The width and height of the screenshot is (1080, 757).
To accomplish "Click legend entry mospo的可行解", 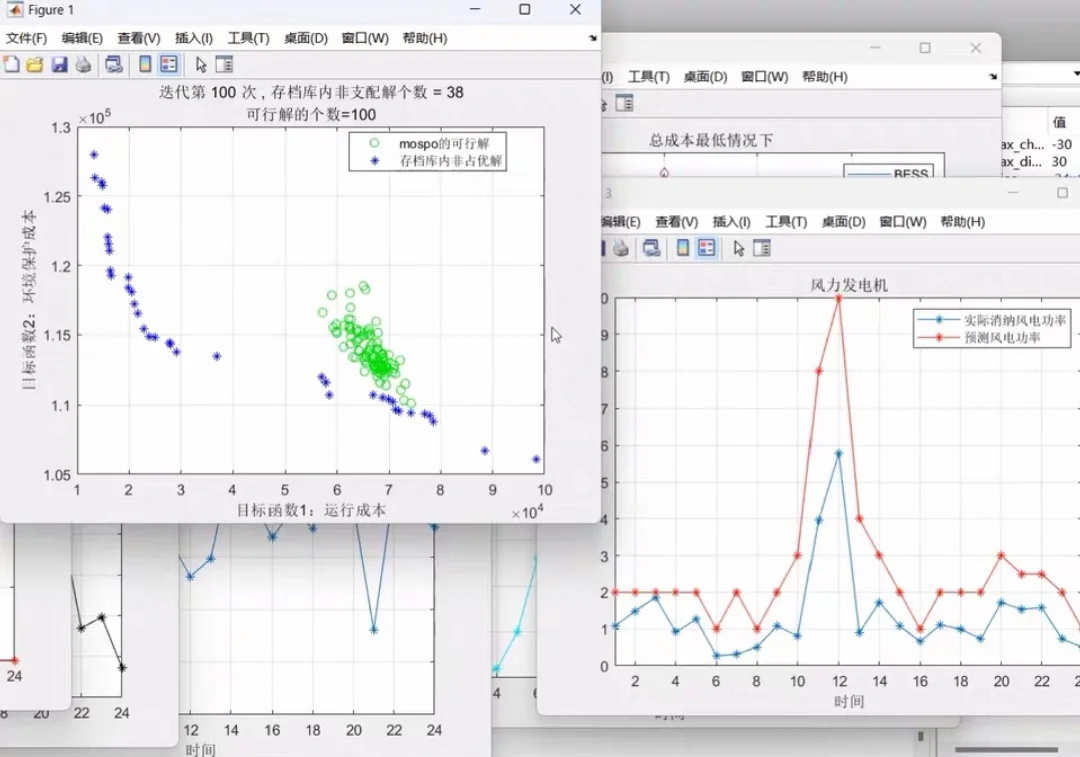I will (x=444, y=143).
